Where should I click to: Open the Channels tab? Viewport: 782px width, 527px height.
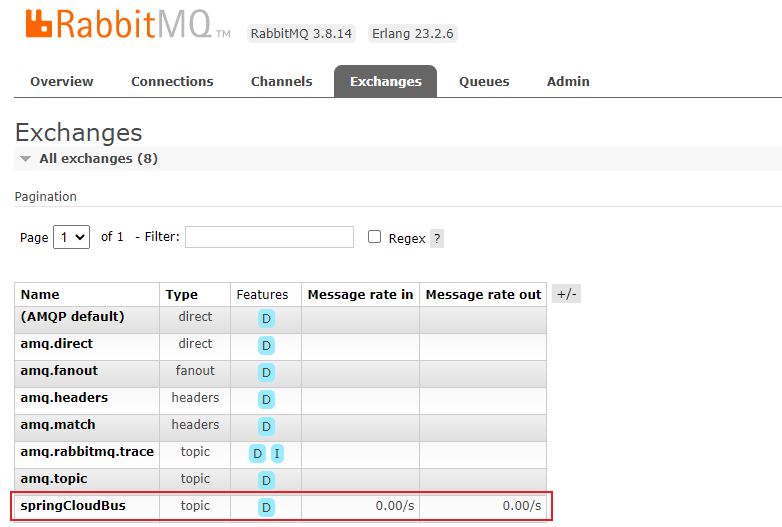pos(281,81)
